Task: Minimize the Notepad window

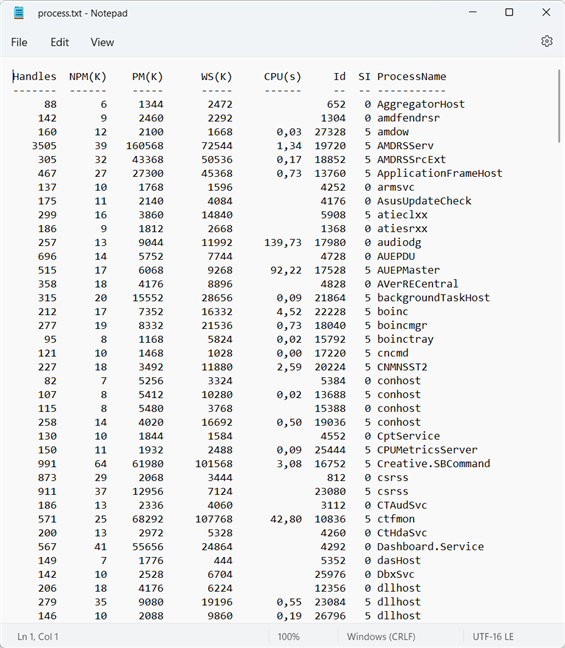Action: click(x=472, y=12)
